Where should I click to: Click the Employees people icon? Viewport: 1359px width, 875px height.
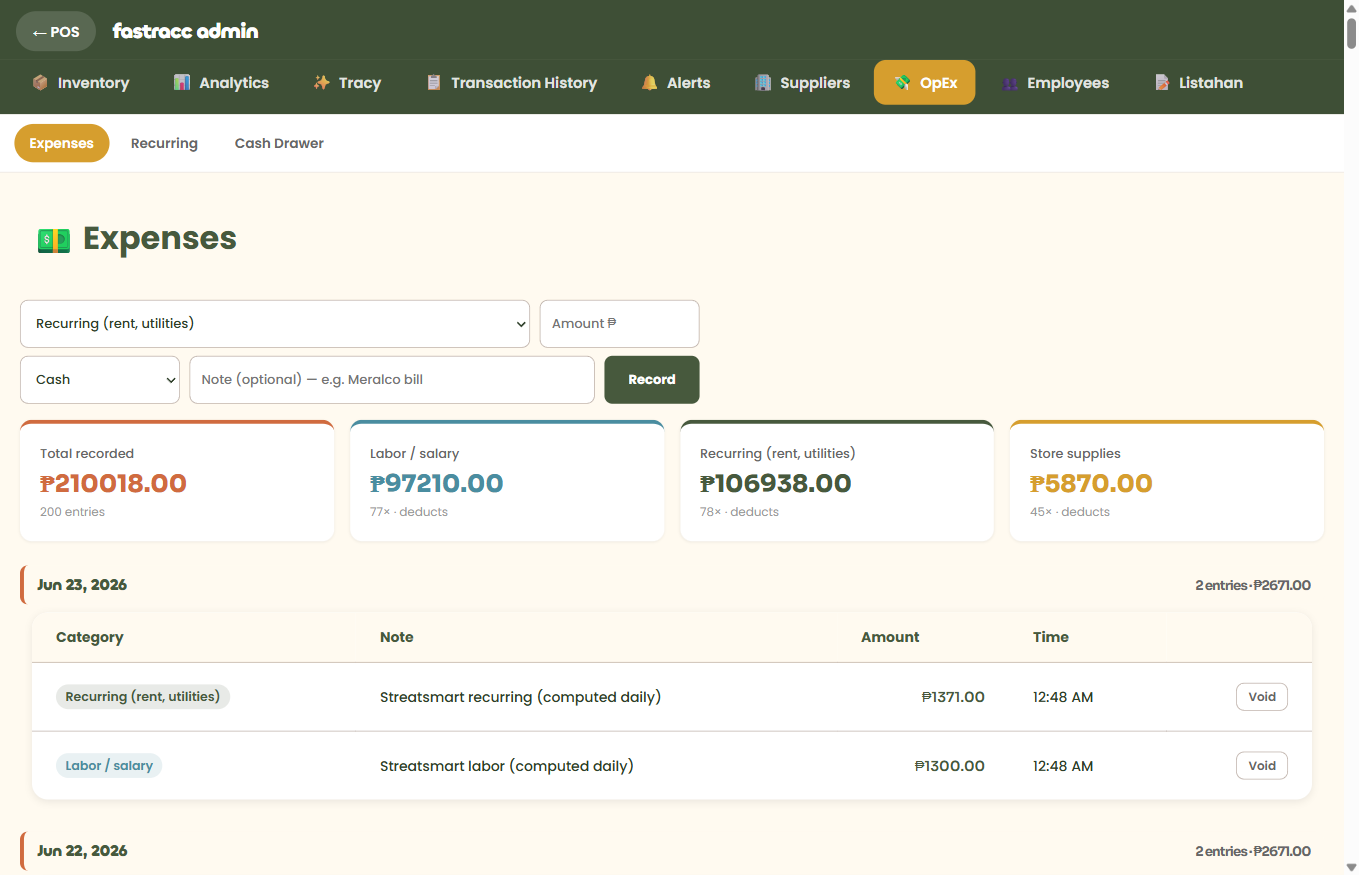point(1009,83)
